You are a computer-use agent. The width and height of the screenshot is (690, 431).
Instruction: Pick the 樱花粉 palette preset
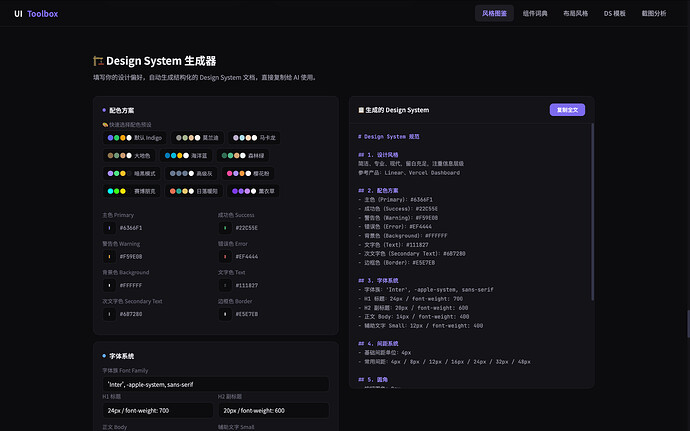click(248, 173)
